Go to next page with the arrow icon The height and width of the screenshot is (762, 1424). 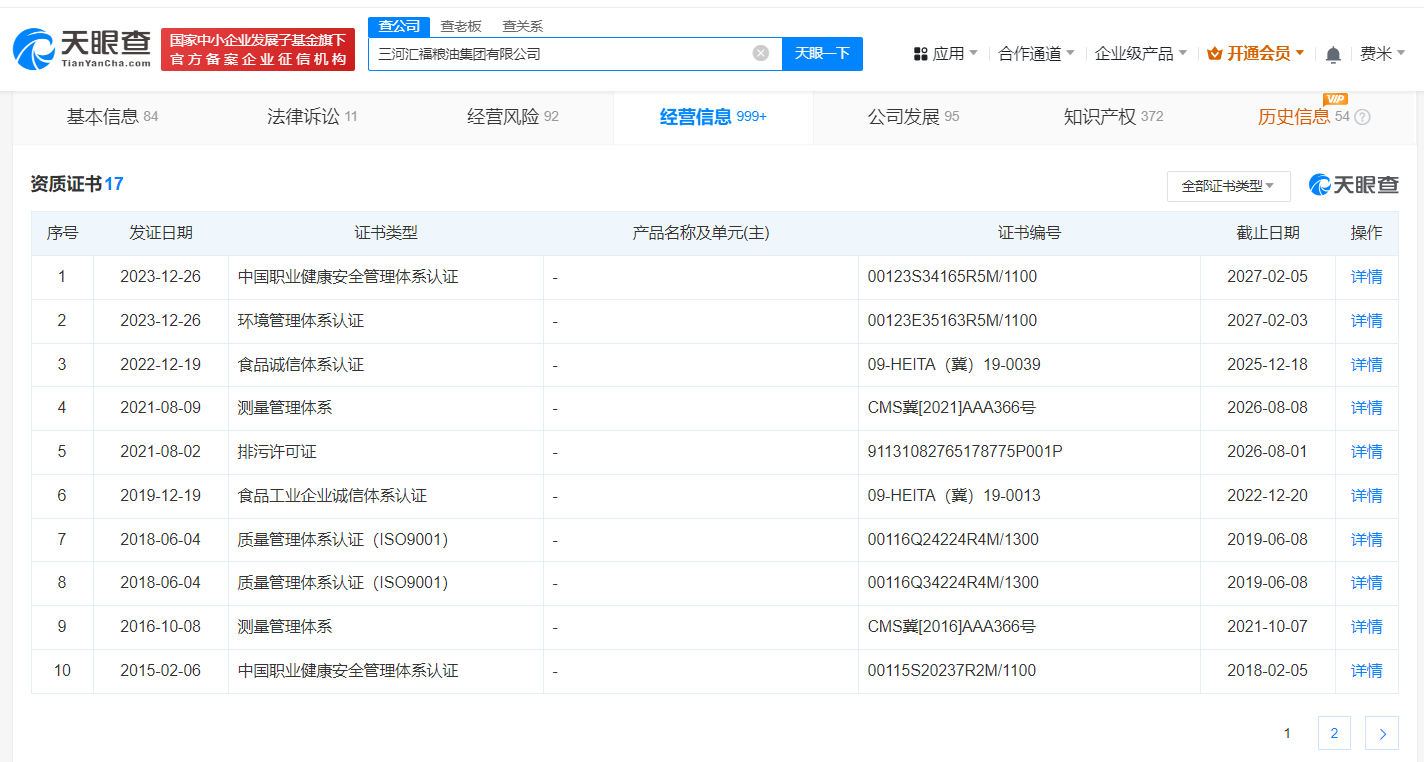[x=1381, y=733]
